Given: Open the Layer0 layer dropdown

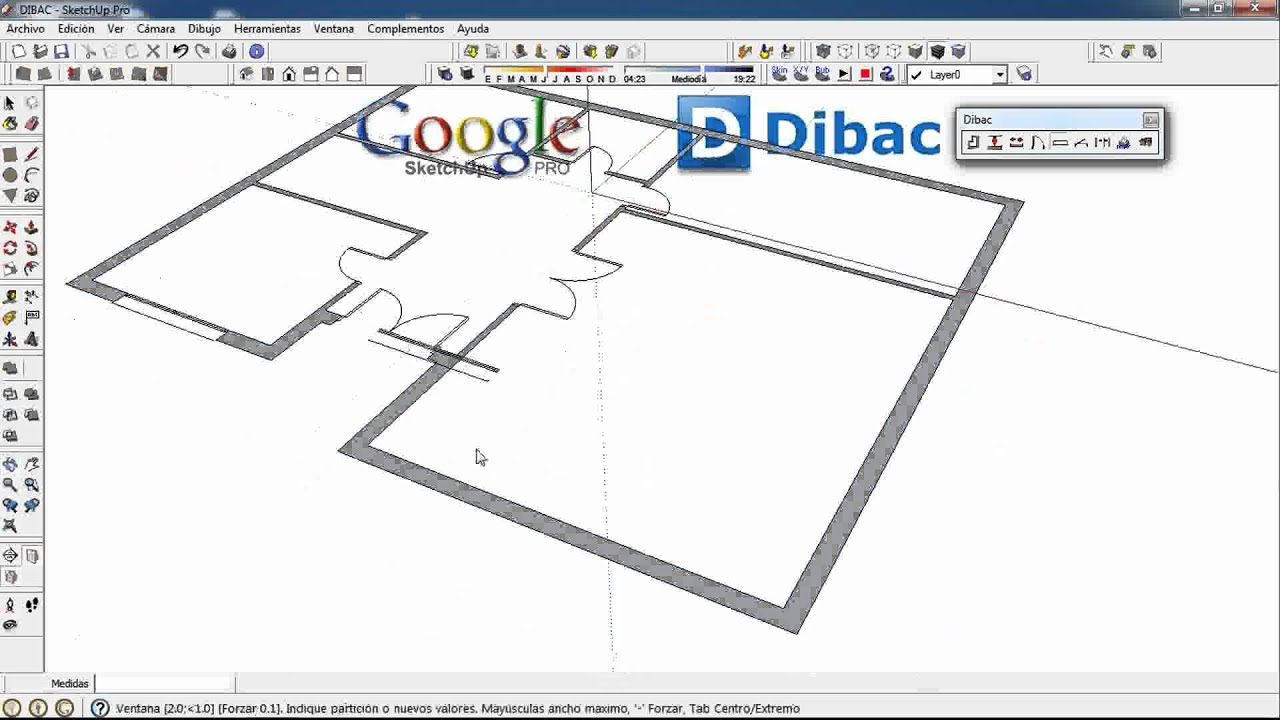Looking at the screenshot, I should (x=999, y=75).
